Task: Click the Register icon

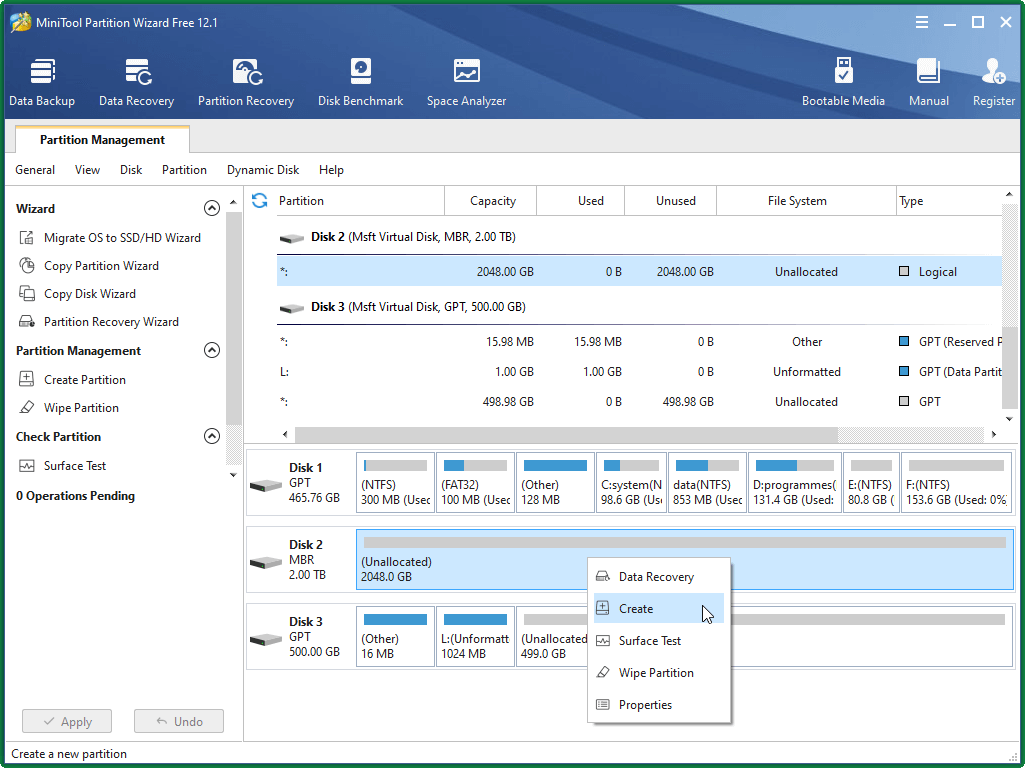Action: (x=993, y=80)
